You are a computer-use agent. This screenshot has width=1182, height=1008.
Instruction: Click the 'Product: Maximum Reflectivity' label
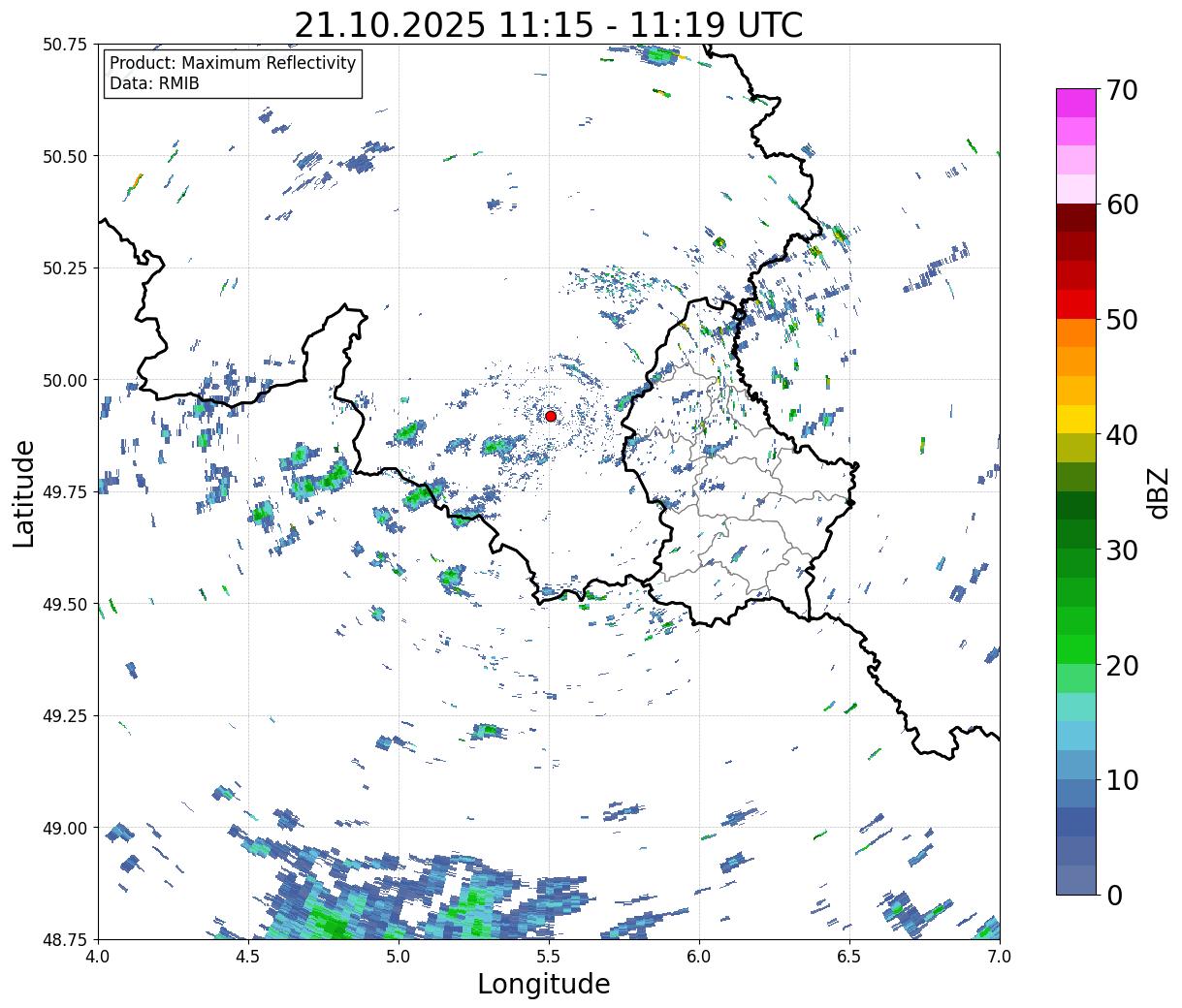click(233, 63)
